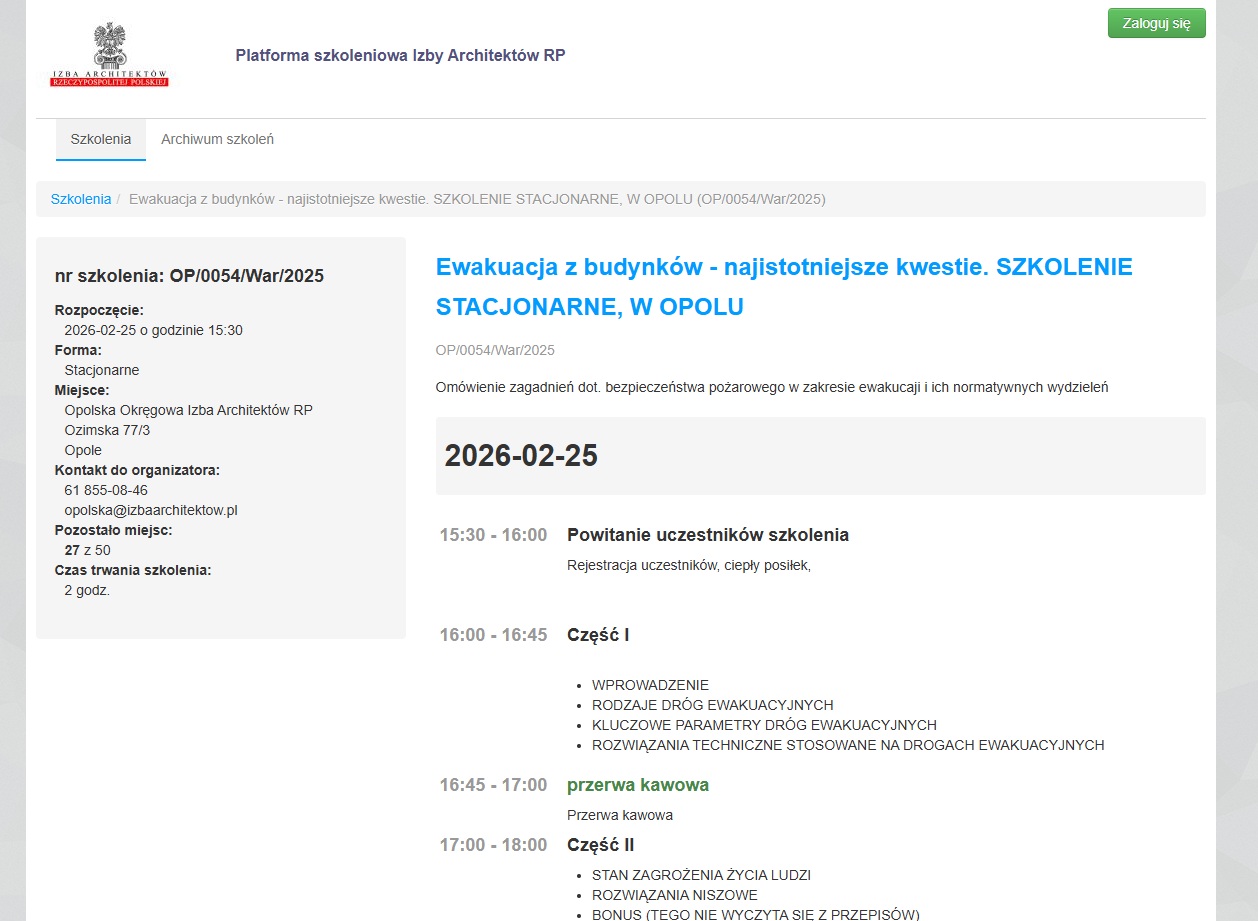Click the Powitanie uczestników szkolenia heading
This screenshot has width=1258, height=921.
(x=707, y=535)
